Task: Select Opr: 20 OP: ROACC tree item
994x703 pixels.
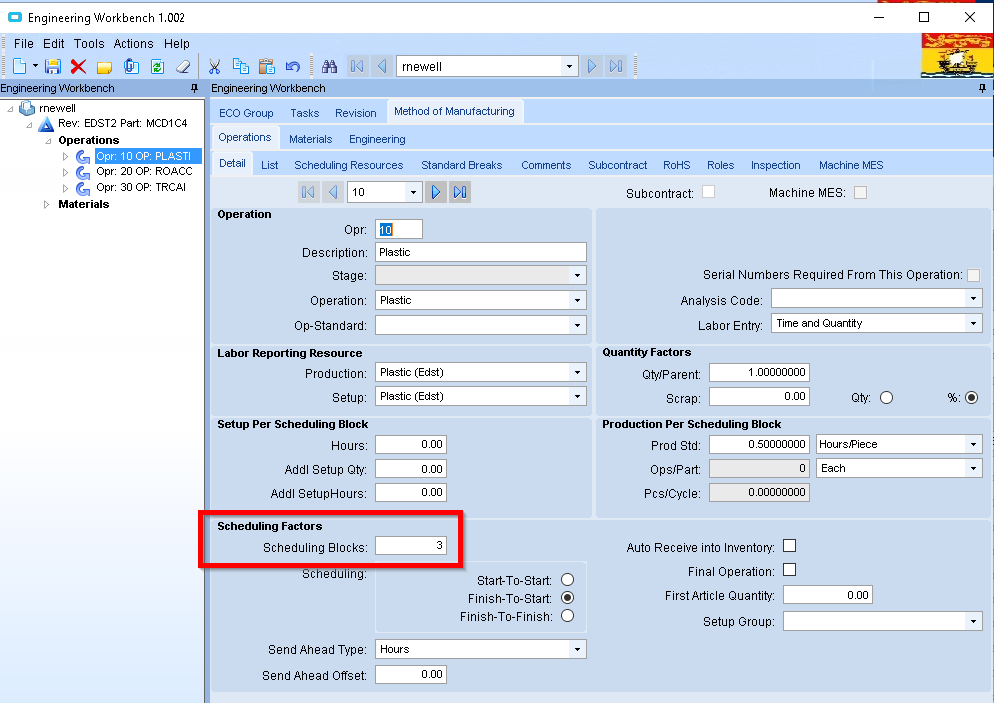Action: (143, 172)
